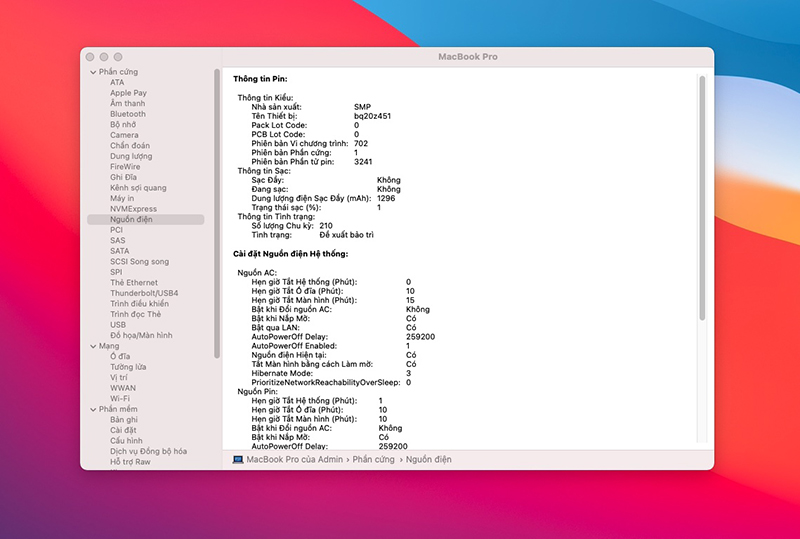Click the green zoom window button
800x539 pixels.
click(x=118, y=57)
